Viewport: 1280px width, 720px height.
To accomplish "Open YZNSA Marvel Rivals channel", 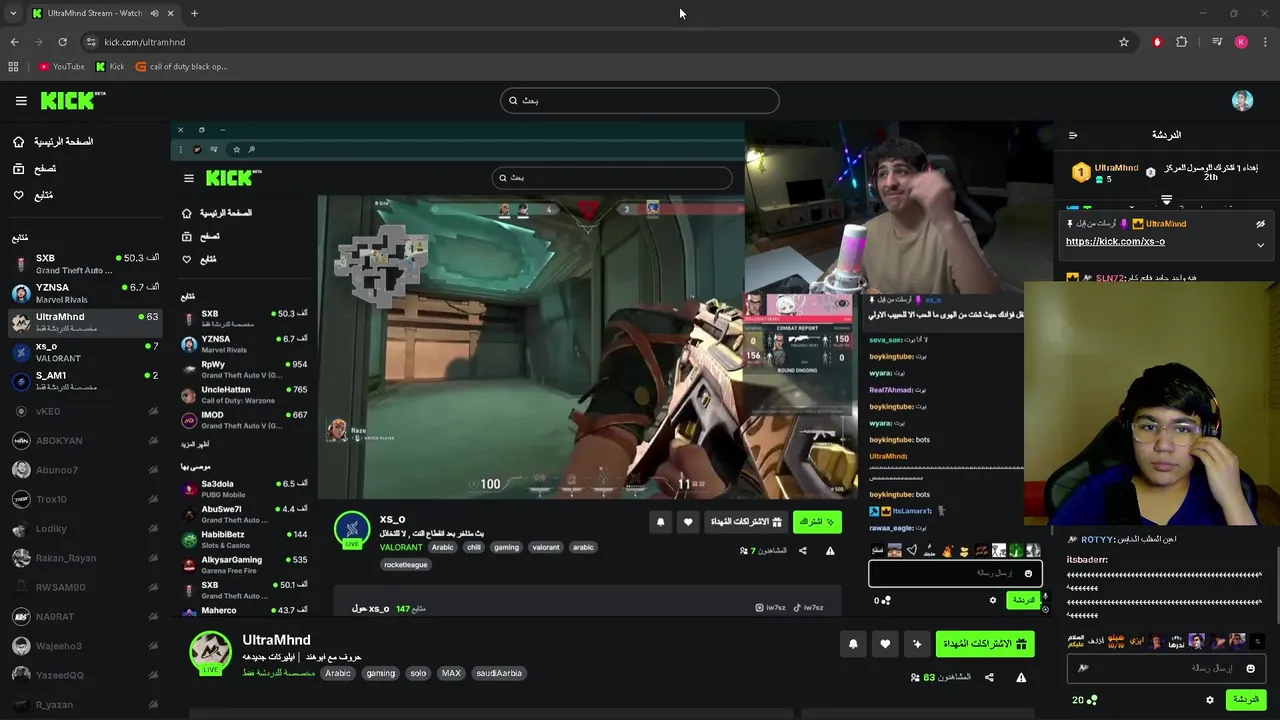I will (85, 293).
